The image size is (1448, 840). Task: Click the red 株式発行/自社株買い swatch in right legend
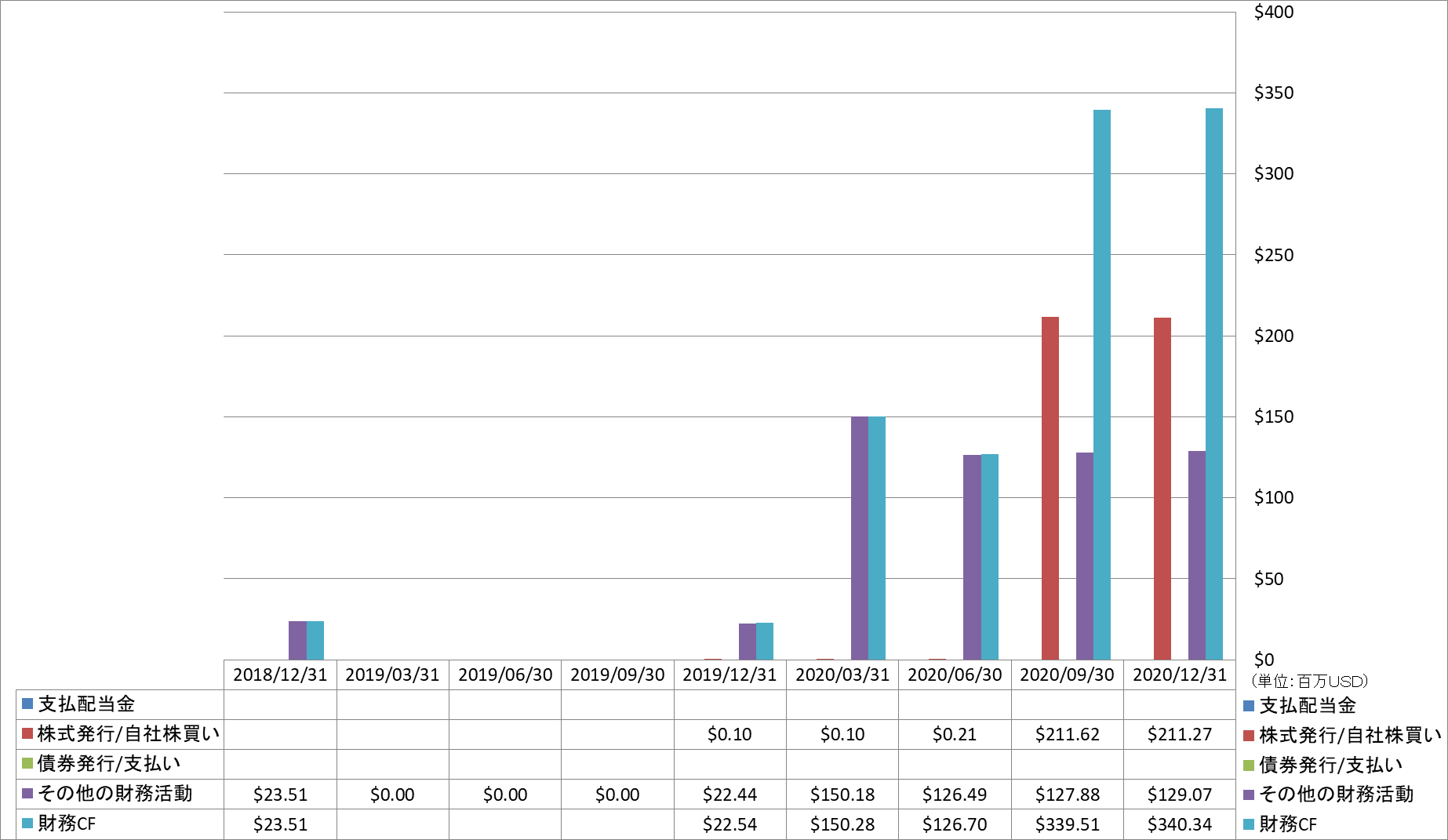(1249, 736)
